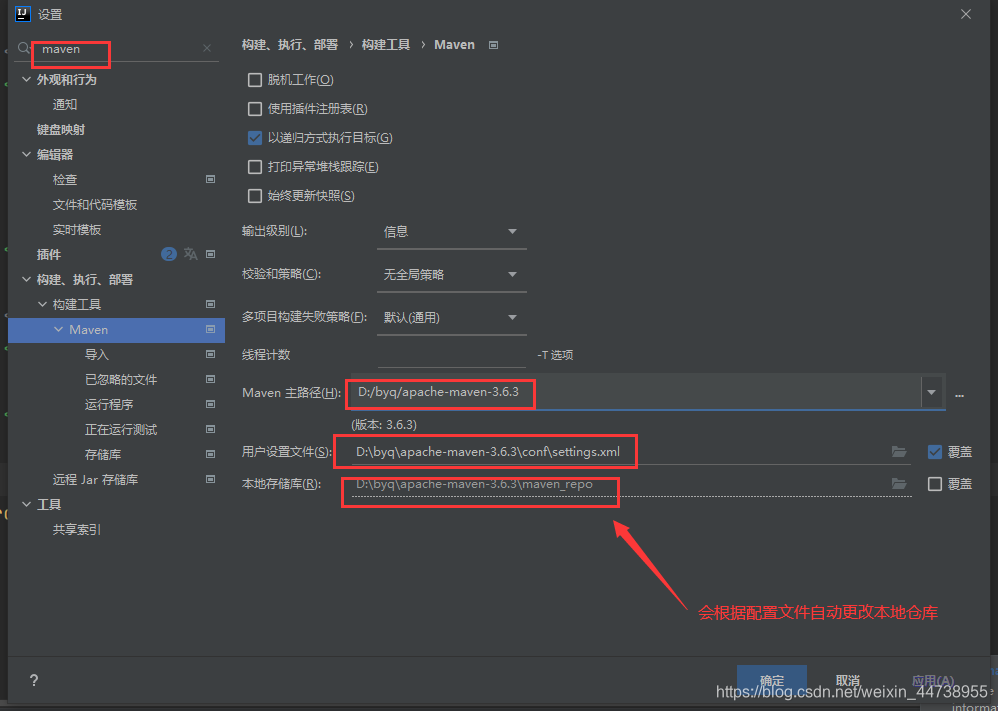
Task: Click project-level icon next to 运行程序
Action: pyautogui.click(x=211, y=404)
